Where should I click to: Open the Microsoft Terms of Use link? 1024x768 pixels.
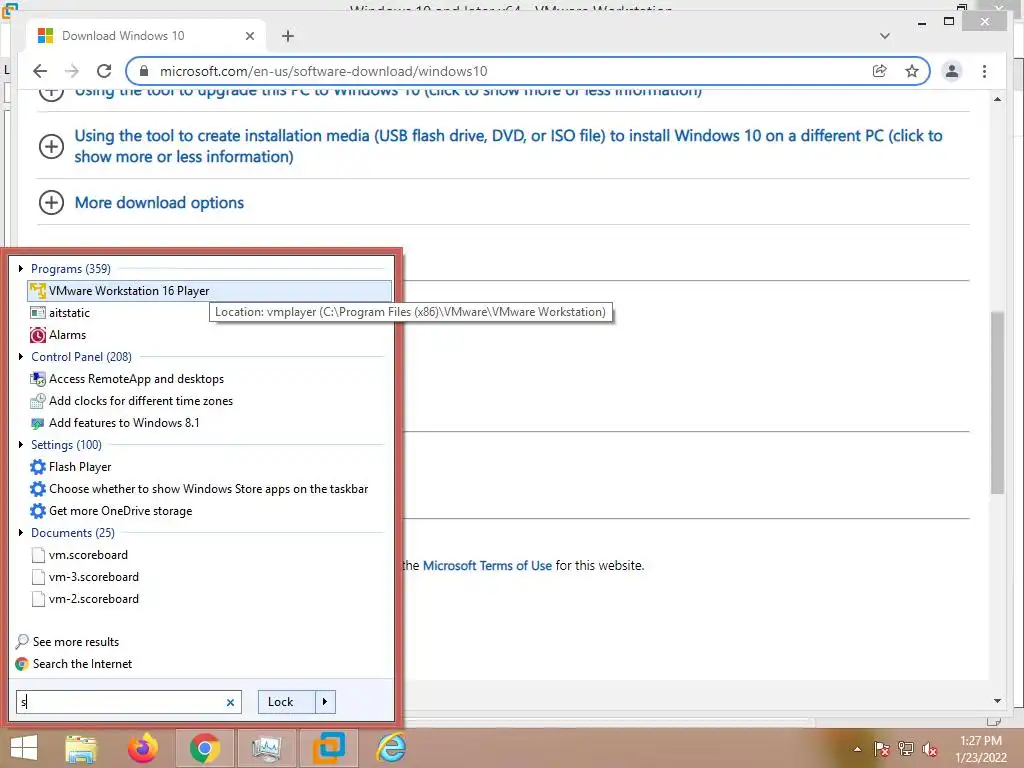tap(487, 566)
